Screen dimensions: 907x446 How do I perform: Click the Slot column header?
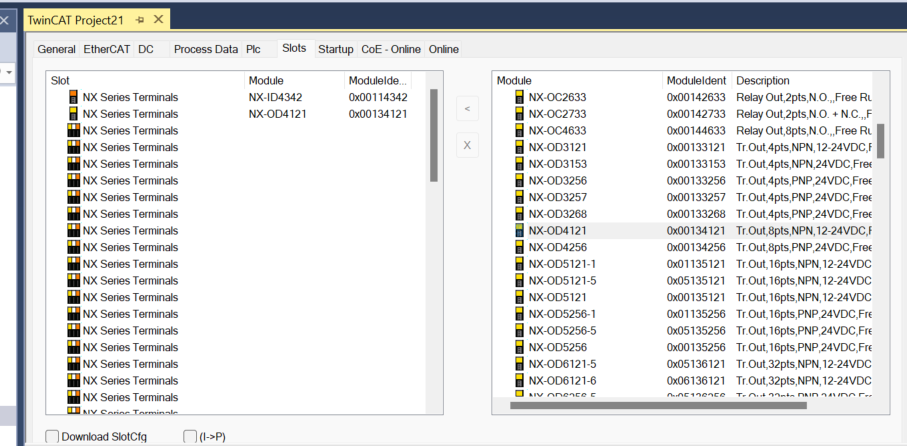point(145,80)
